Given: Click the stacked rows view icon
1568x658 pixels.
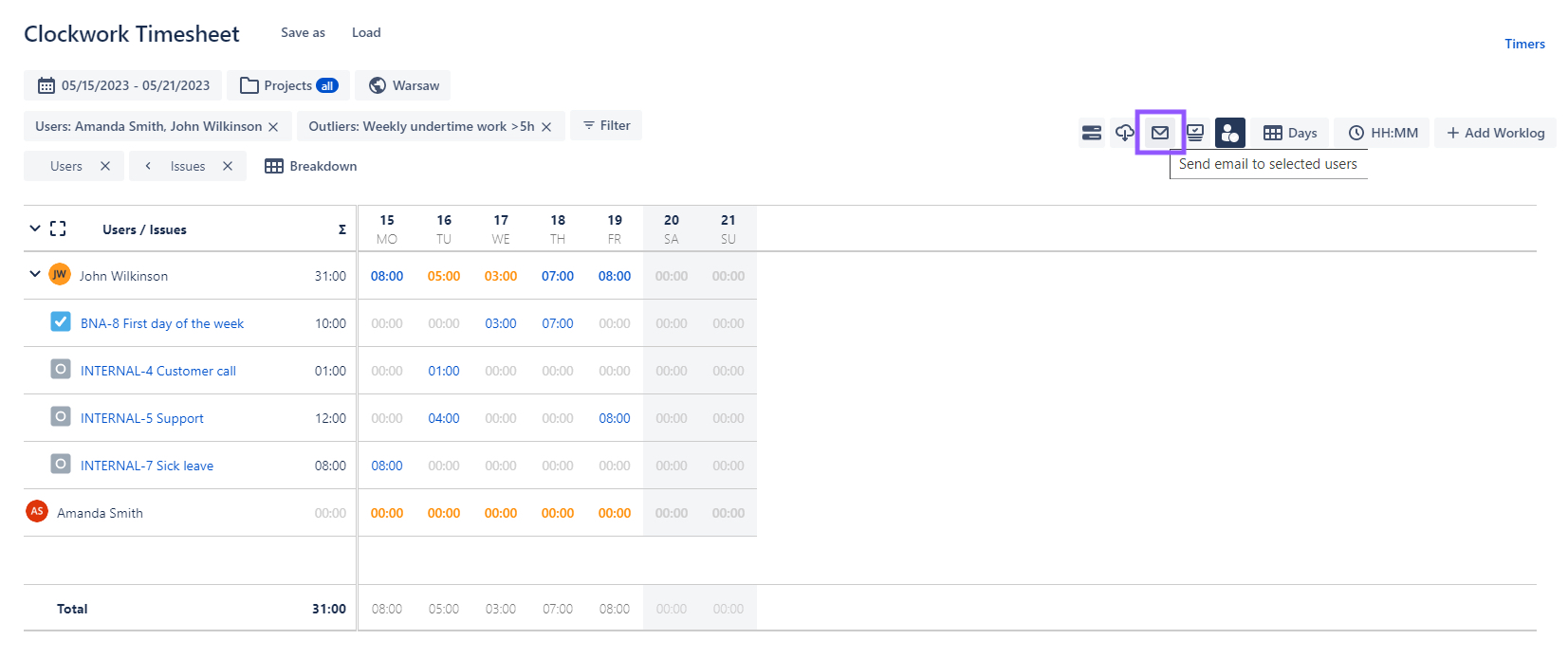Looking at the screenshot, I should pos(1091,133).
